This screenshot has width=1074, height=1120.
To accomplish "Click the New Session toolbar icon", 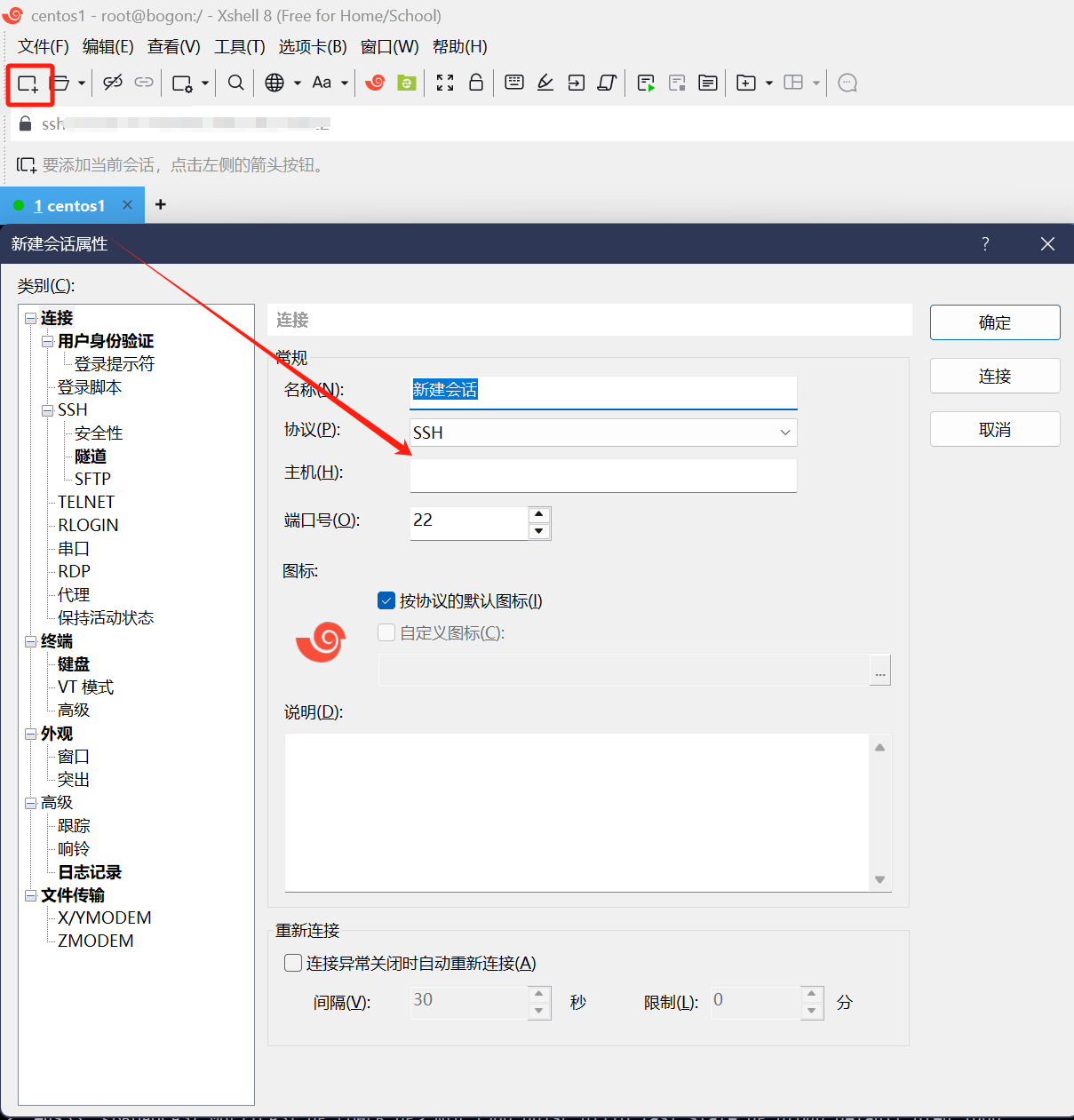I will click(x=28, y=83).
